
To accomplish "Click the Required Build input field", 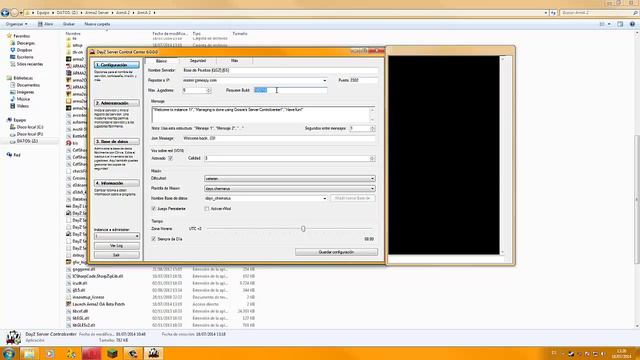I will click(x=290, y=90).
